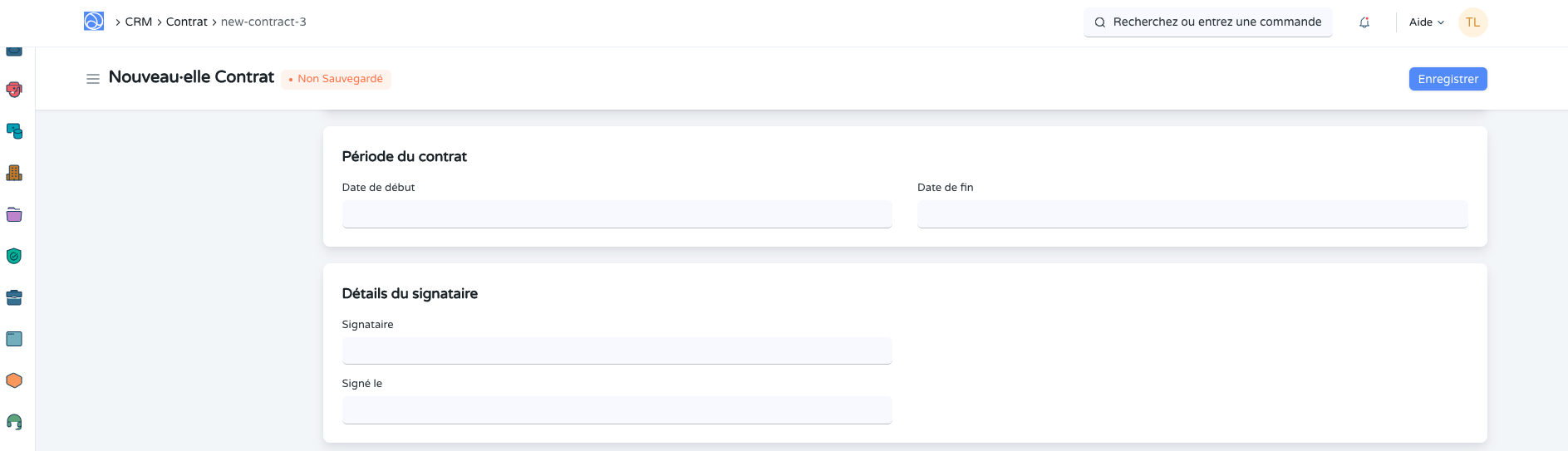Image resolution: width=1568 pixels, height=451 pixels.
Task: Navigate to Contrat breadcrumb link
Action: [x=186, y=22]
